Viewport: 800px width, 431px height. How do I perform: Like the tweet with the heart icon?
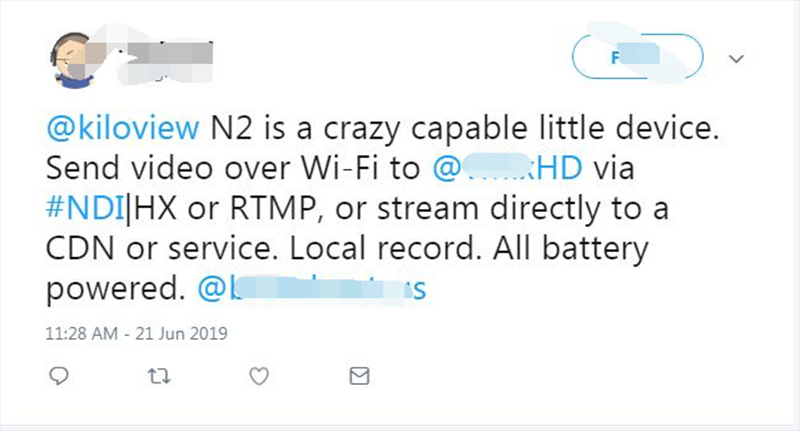(258, 376)
